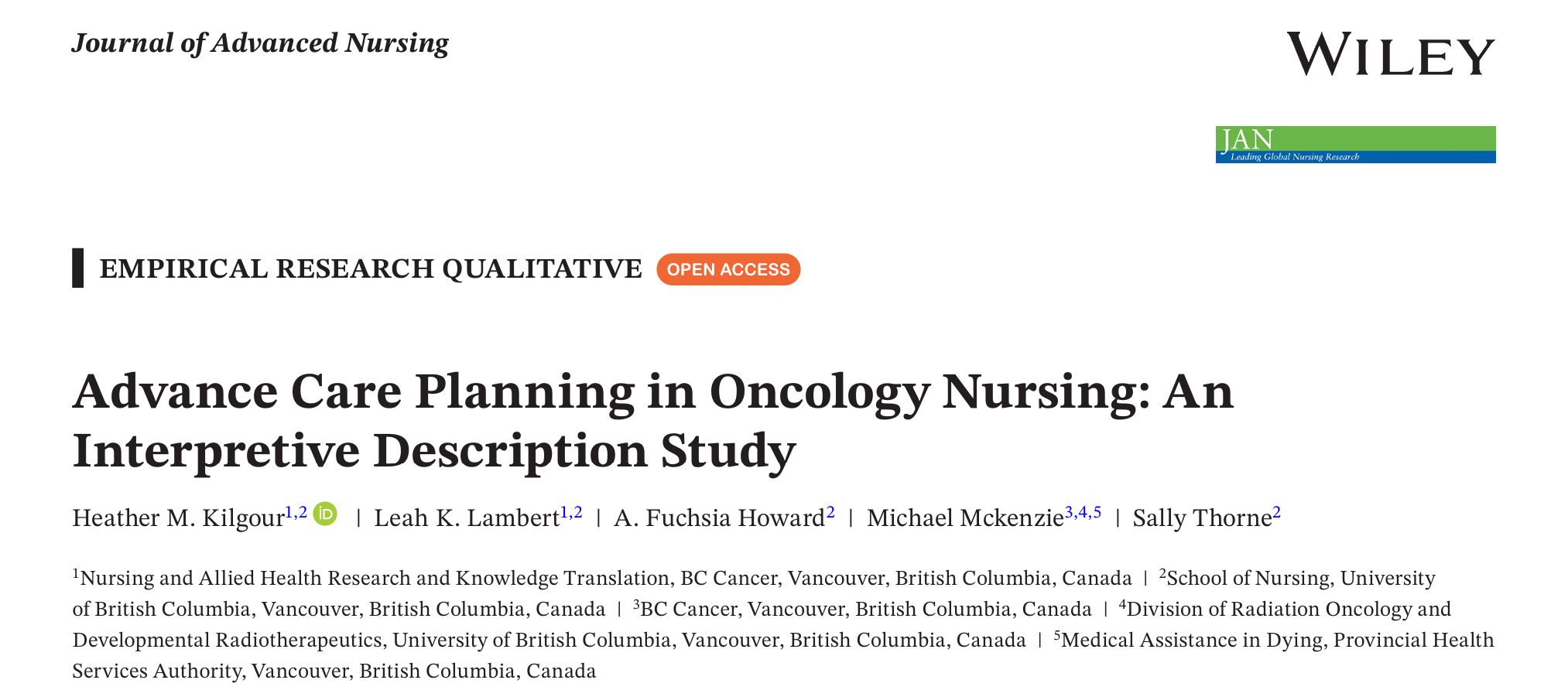Select author name Leah K. Lambert
The height and width of the screenshot is (697, 1568).
[467, 518]
